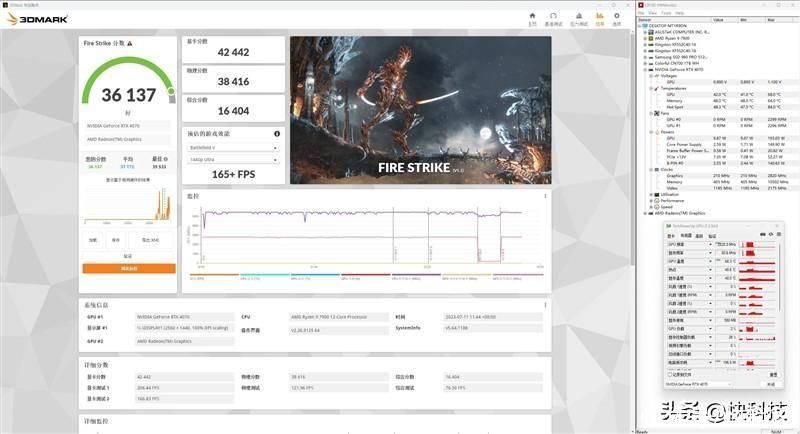Click the Fans icon in HWMonitor tree

point(657,113)
